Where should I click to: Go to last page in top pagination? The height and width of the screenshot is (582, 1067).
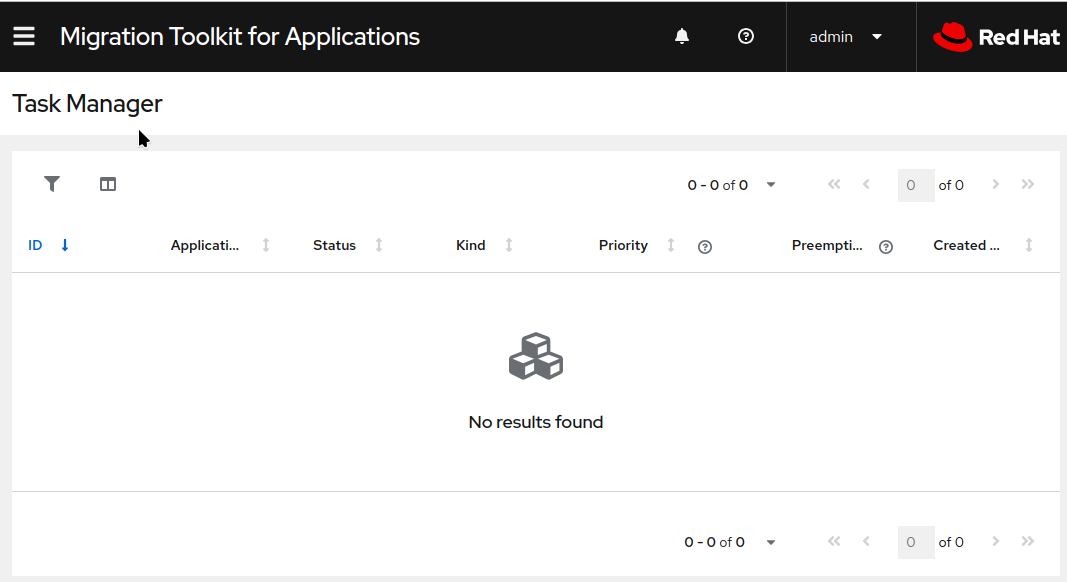click(x=1027, y=185)
